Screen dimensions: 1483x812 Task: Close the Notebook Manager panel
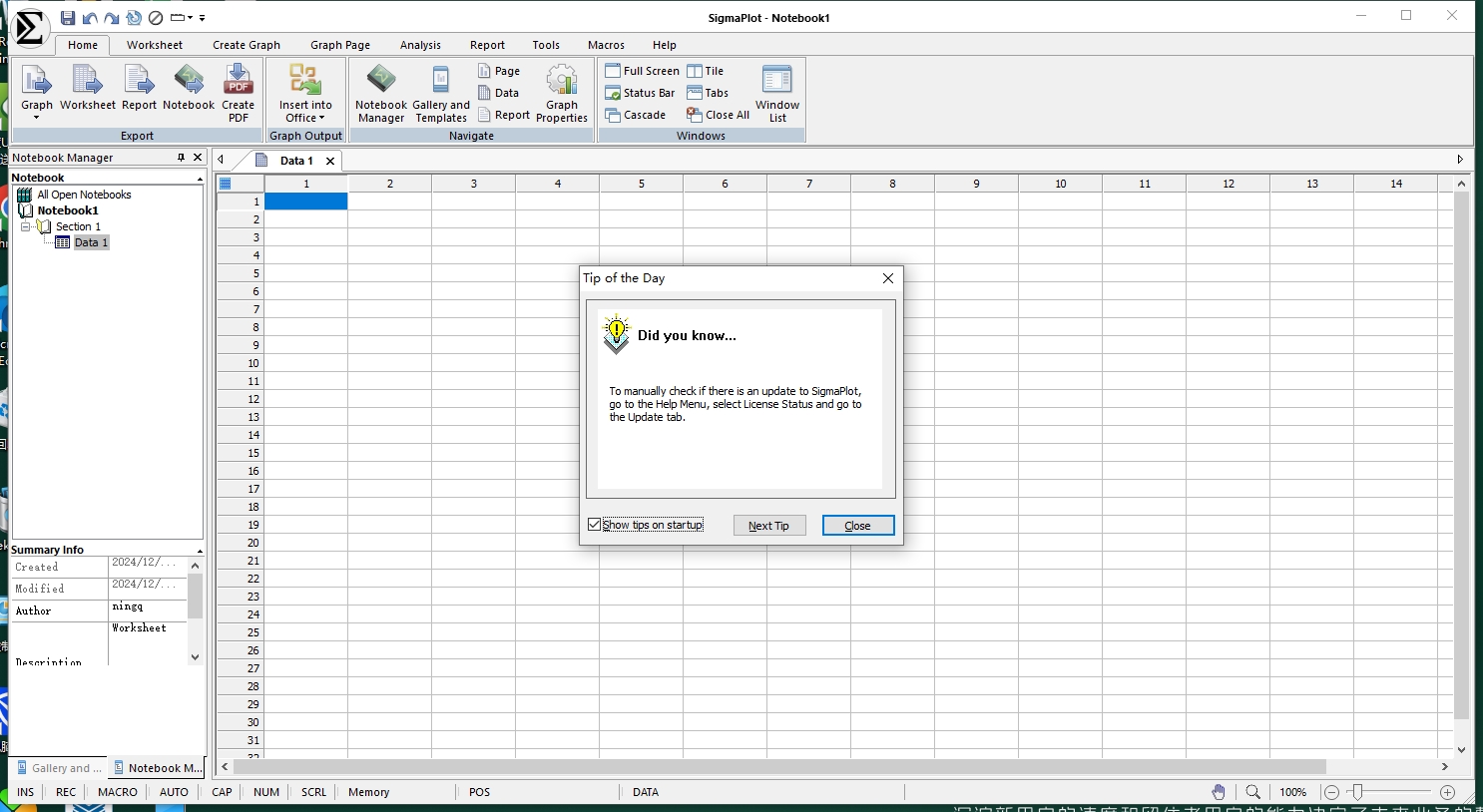pos(198,158)
